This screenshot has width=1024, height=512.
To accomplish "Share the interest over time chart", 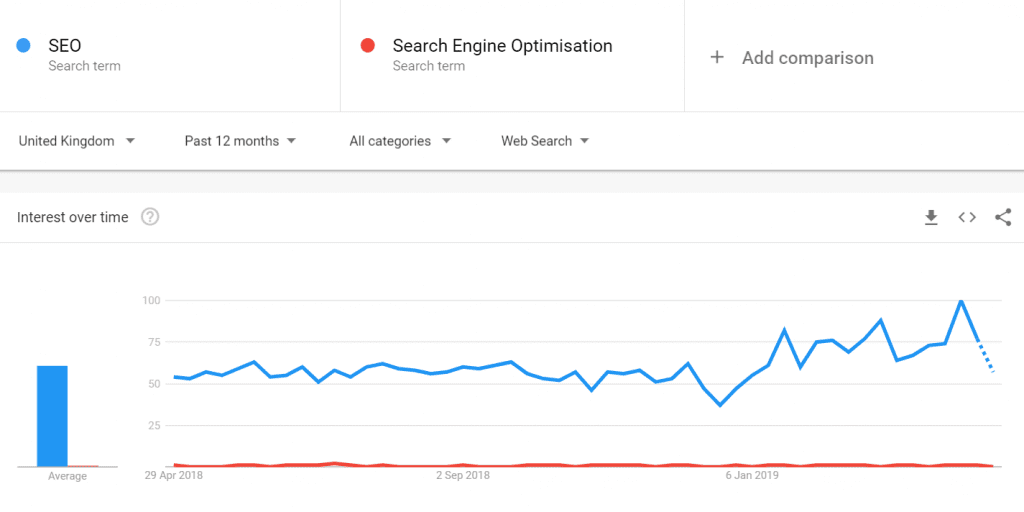I will pyautogui.click(x=1003, y=217).
